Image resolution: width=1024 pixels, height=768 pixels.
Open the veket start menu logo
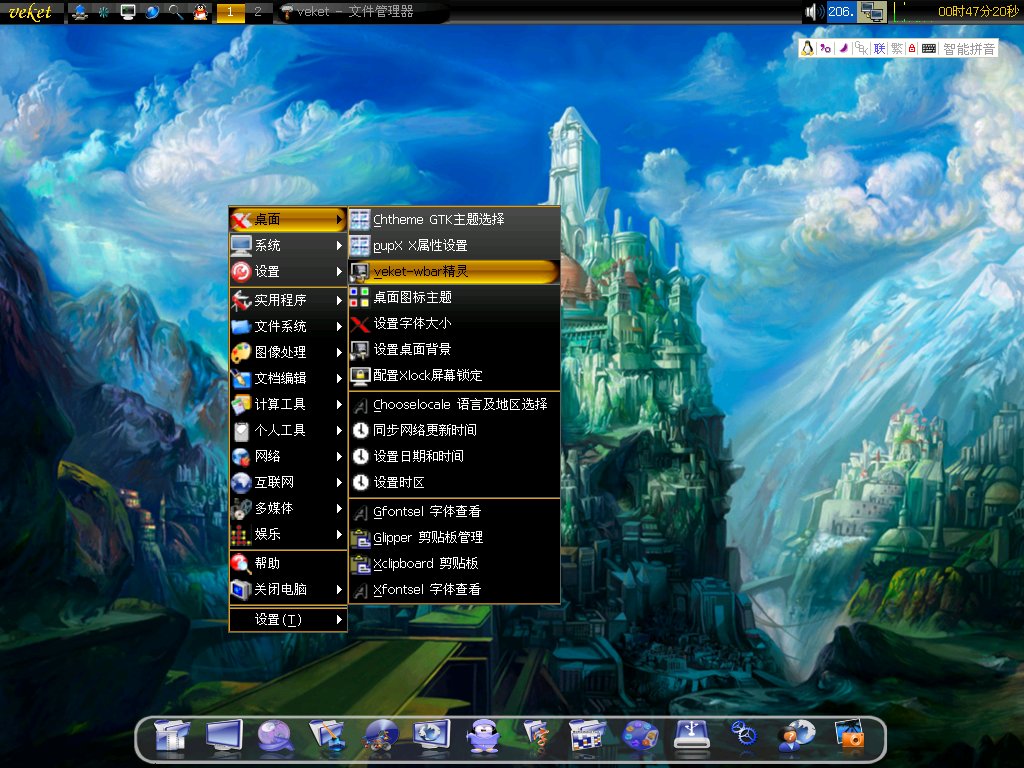pyautogui.click(x=30, y=12)
